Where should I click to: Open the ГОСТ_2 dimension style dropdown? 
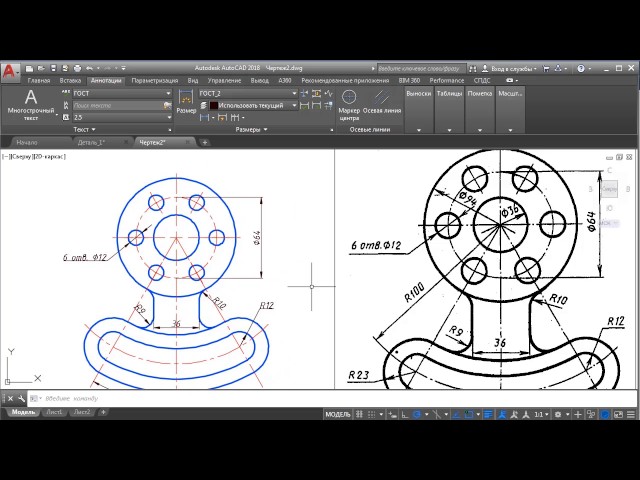pyautogui.click(x=246, y=93)
